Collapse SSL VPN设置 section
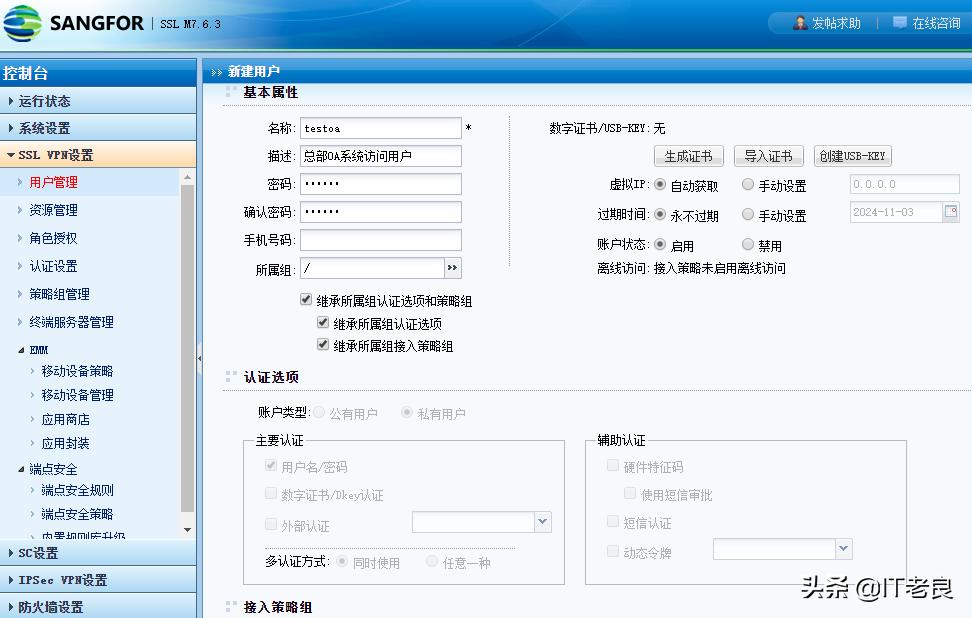The width and height of the screenshot is (972, 618). click(x=98, y=155)
